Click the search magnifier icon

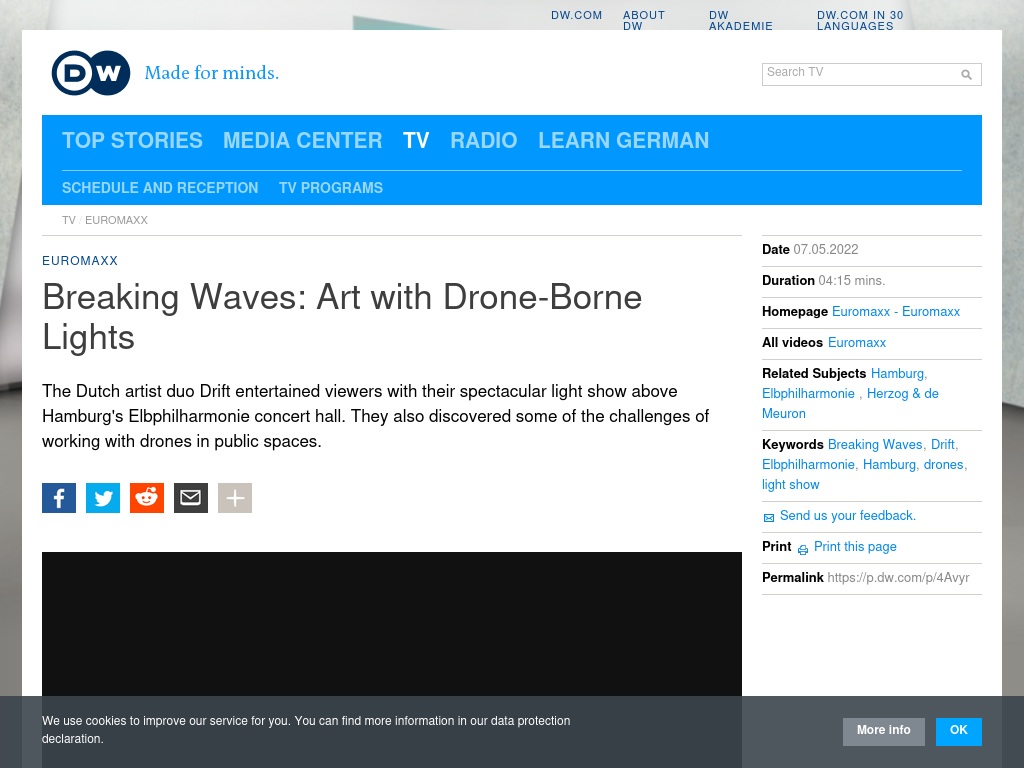[967, 75]
